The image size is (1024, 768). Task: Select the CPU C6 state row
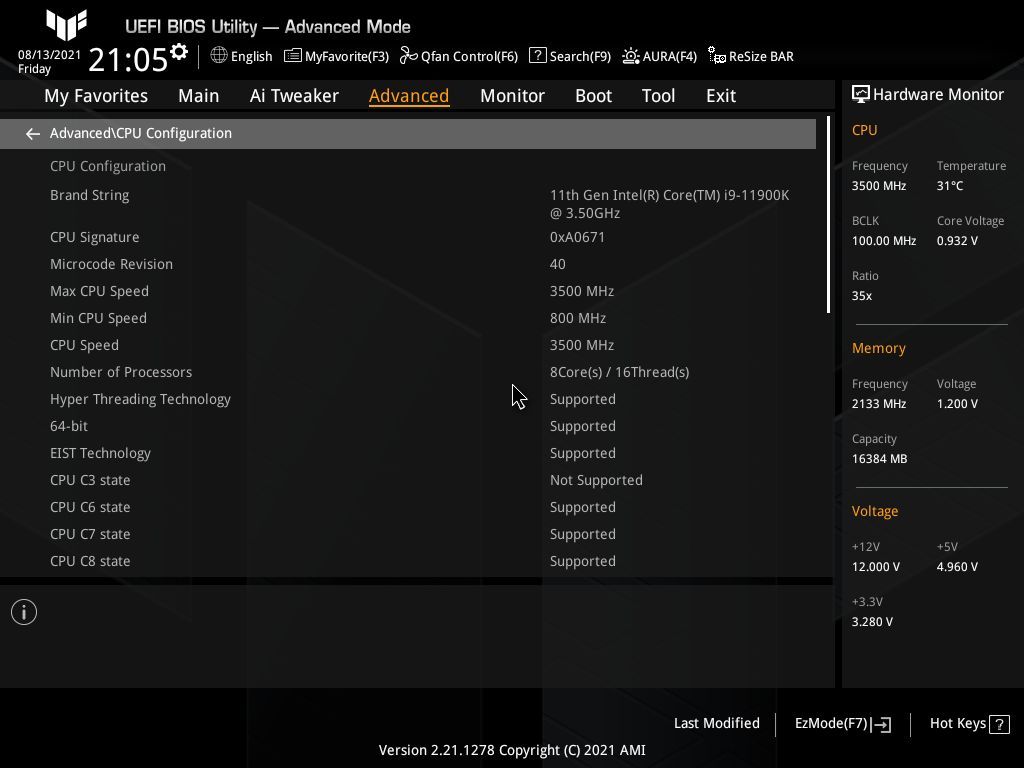point(408,507)
